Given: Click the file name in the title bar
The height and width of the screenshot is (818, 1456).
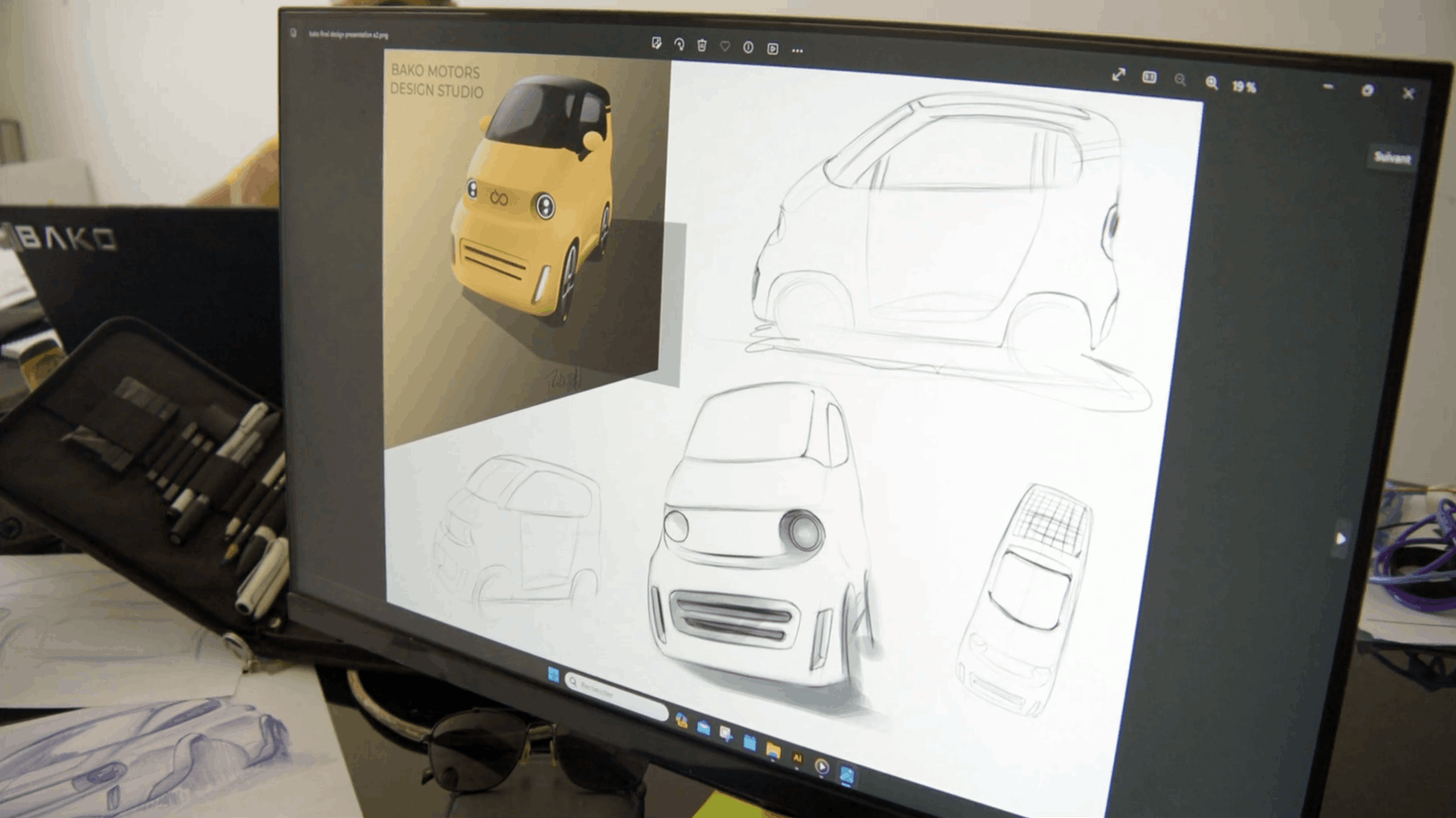Looking at the screenshot, I should [349, 34].
